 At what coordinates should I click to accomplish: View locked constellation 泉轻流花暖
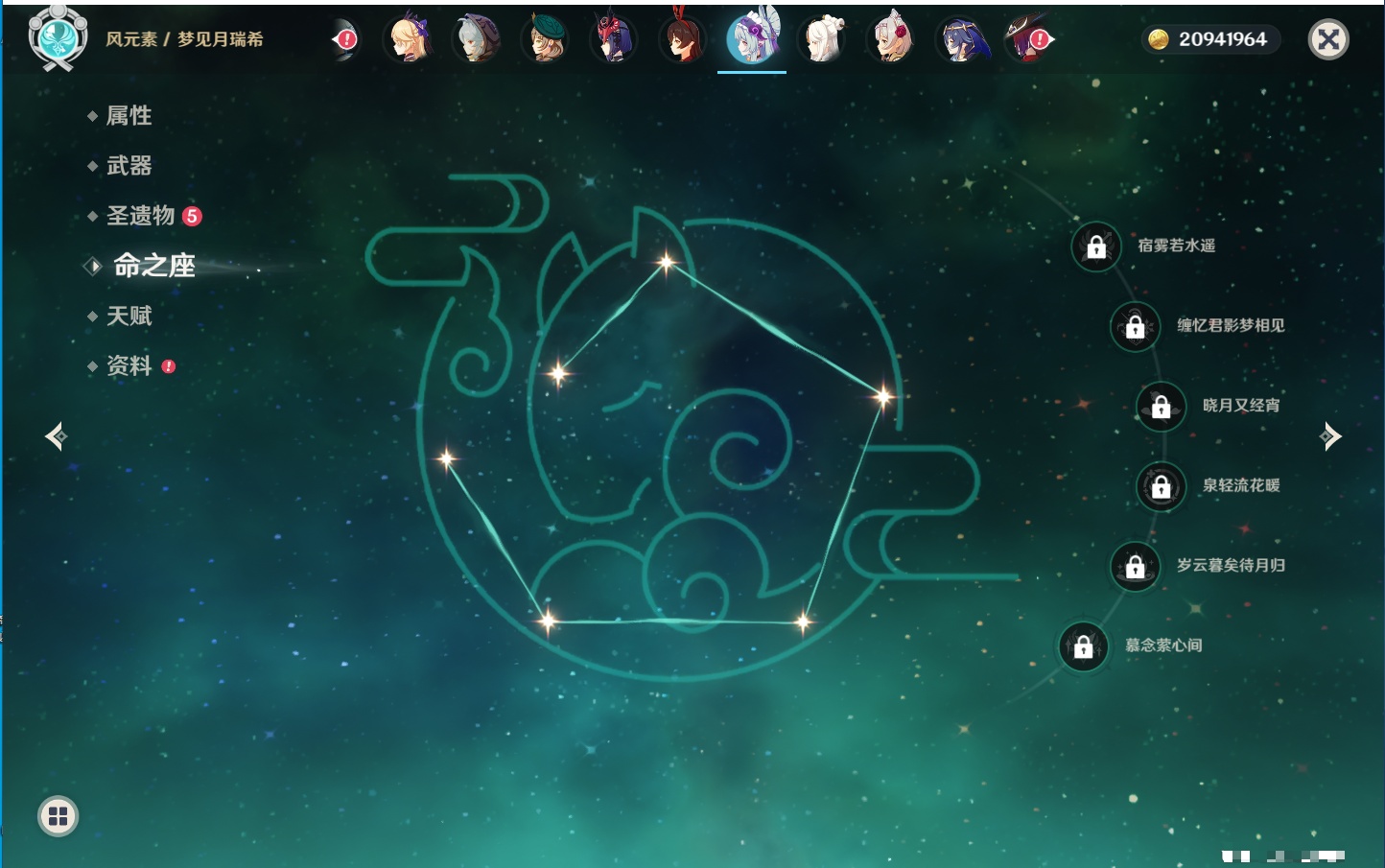pos(1162,486)
